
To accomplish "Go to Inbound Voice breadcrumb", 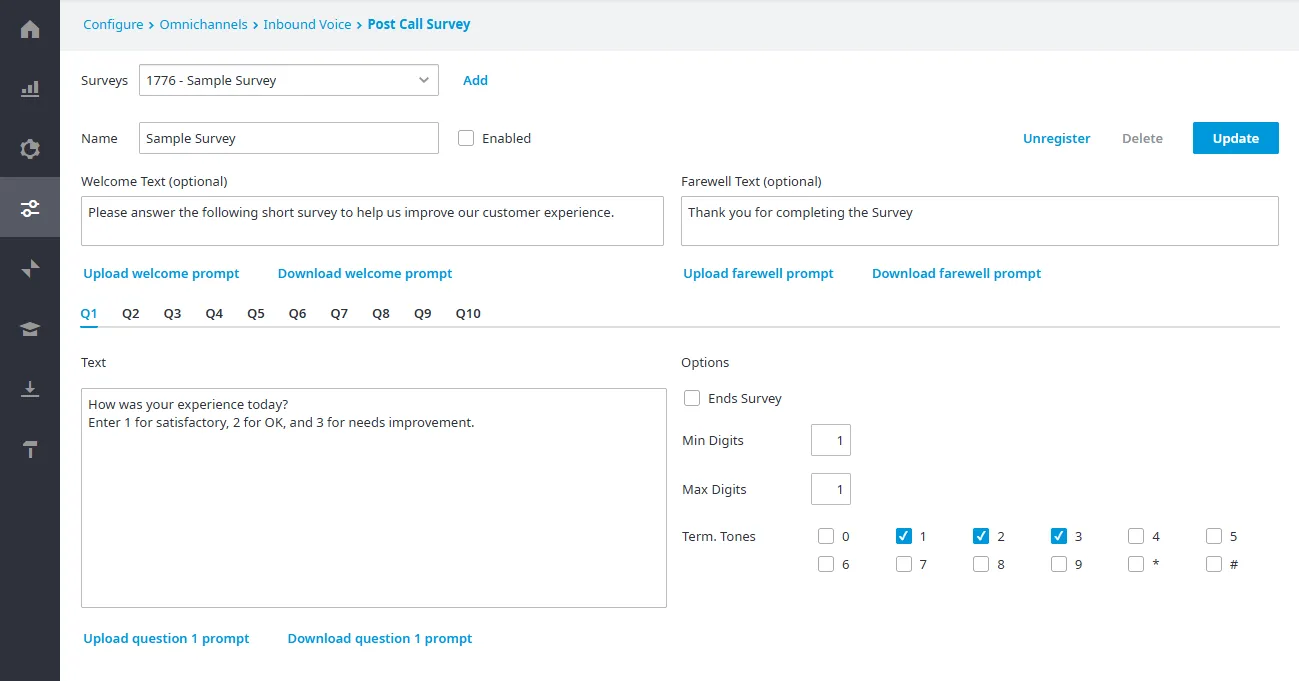I will tap(307, 24).
